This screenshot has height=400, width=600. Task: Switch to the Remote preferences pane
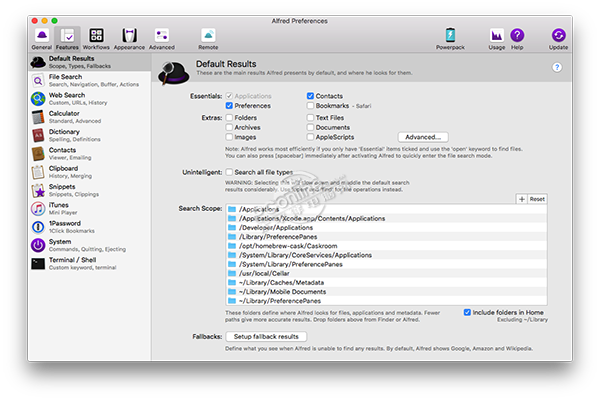tap(208, 39)
